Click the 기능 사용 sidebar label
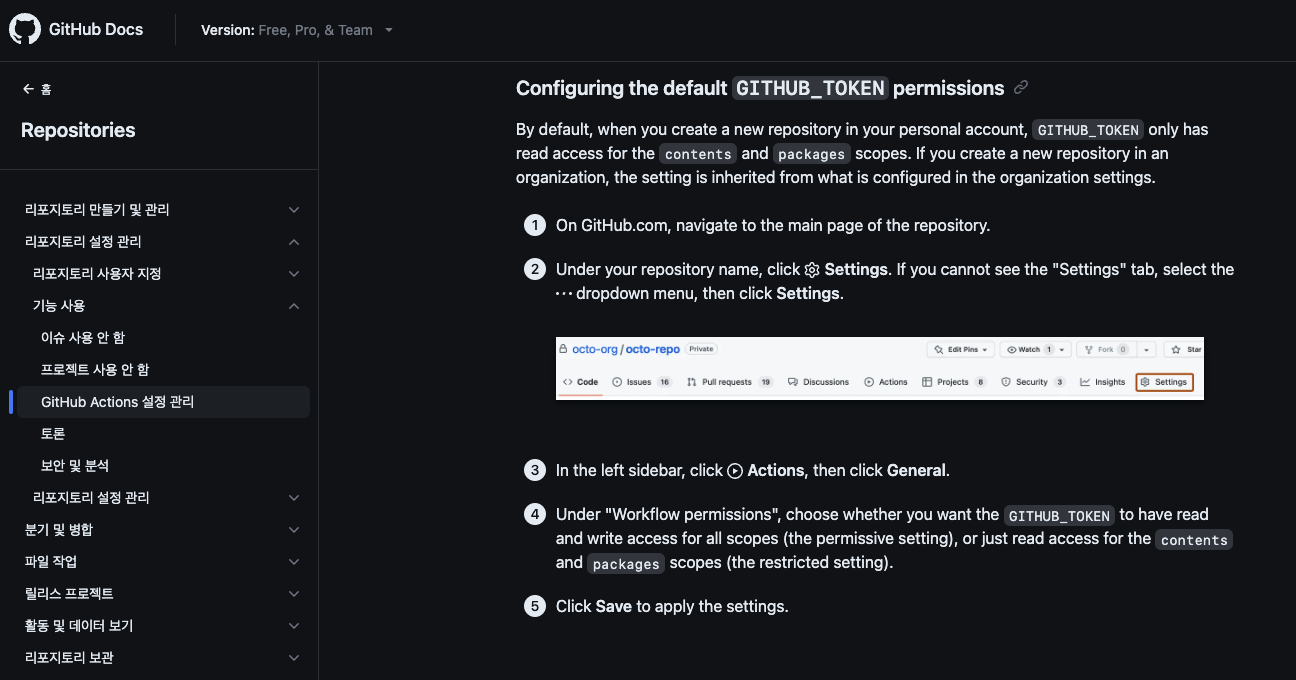 (x=59, y=306)
